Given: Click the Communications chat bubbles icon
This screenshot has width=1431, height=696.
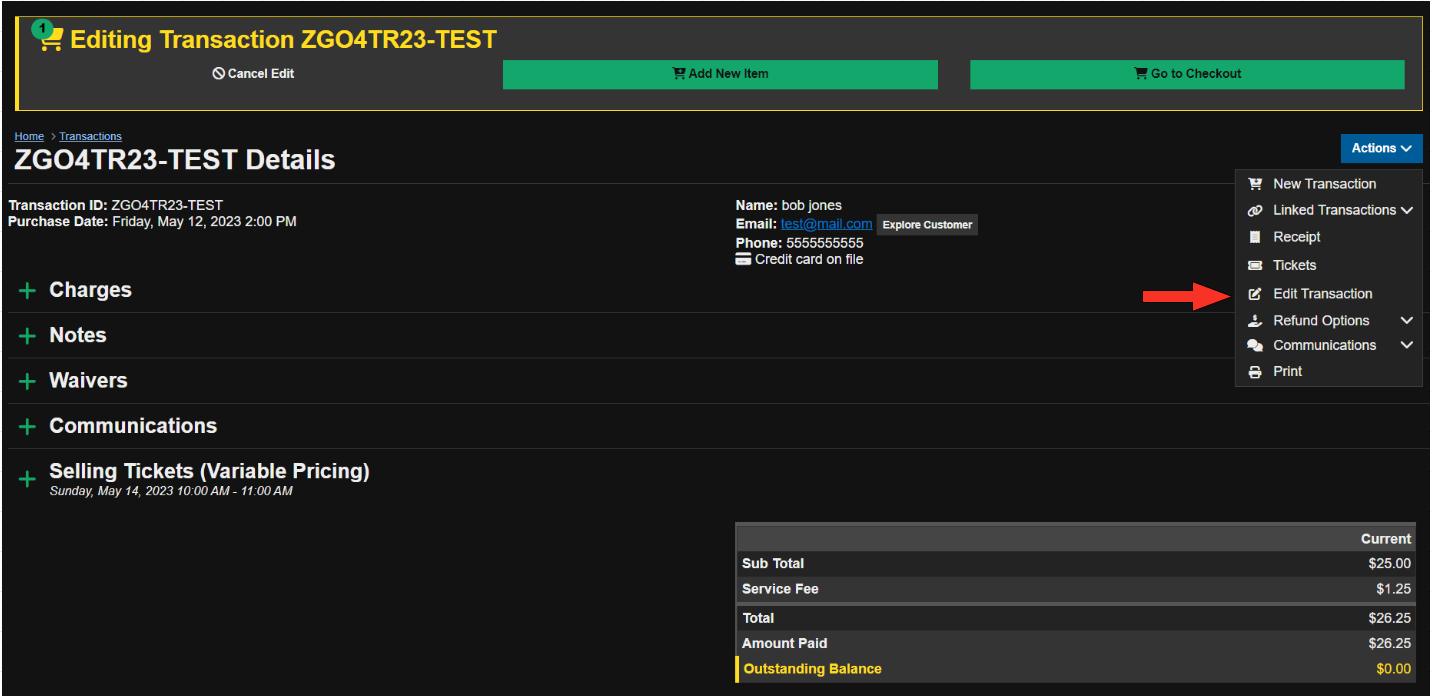Looking at the screenshot, I should coord(1255,346).
